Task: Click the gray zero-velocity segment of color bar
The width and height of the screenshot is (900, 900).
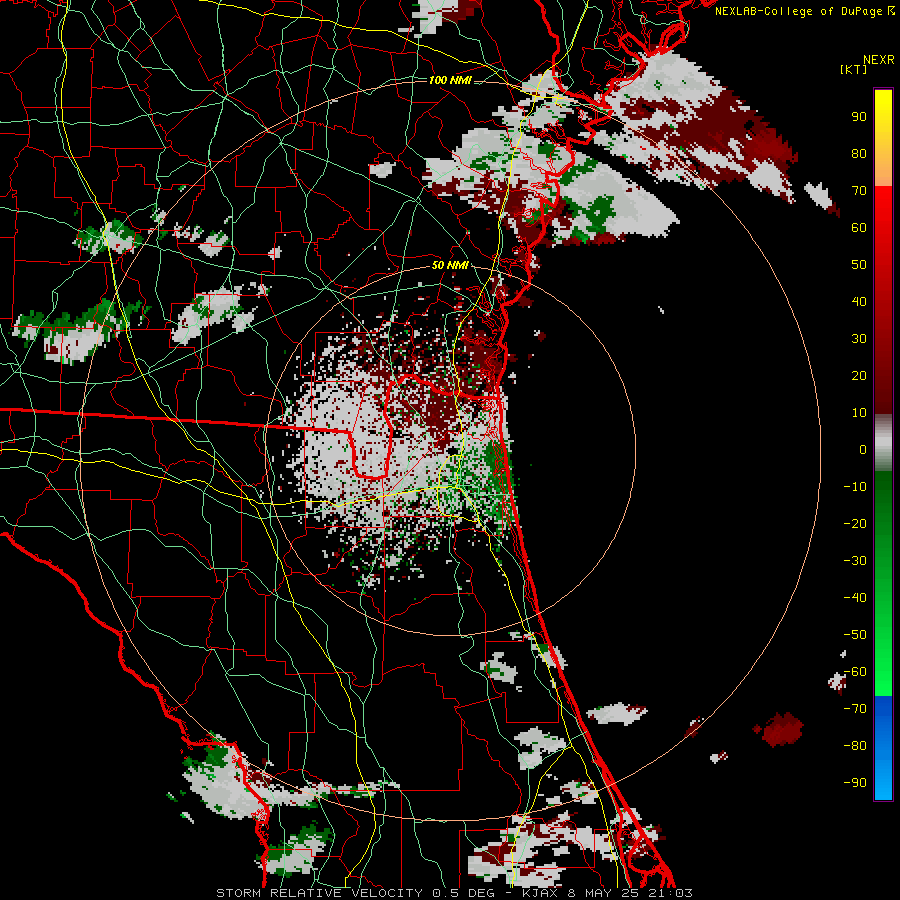Action: (883, 443)
